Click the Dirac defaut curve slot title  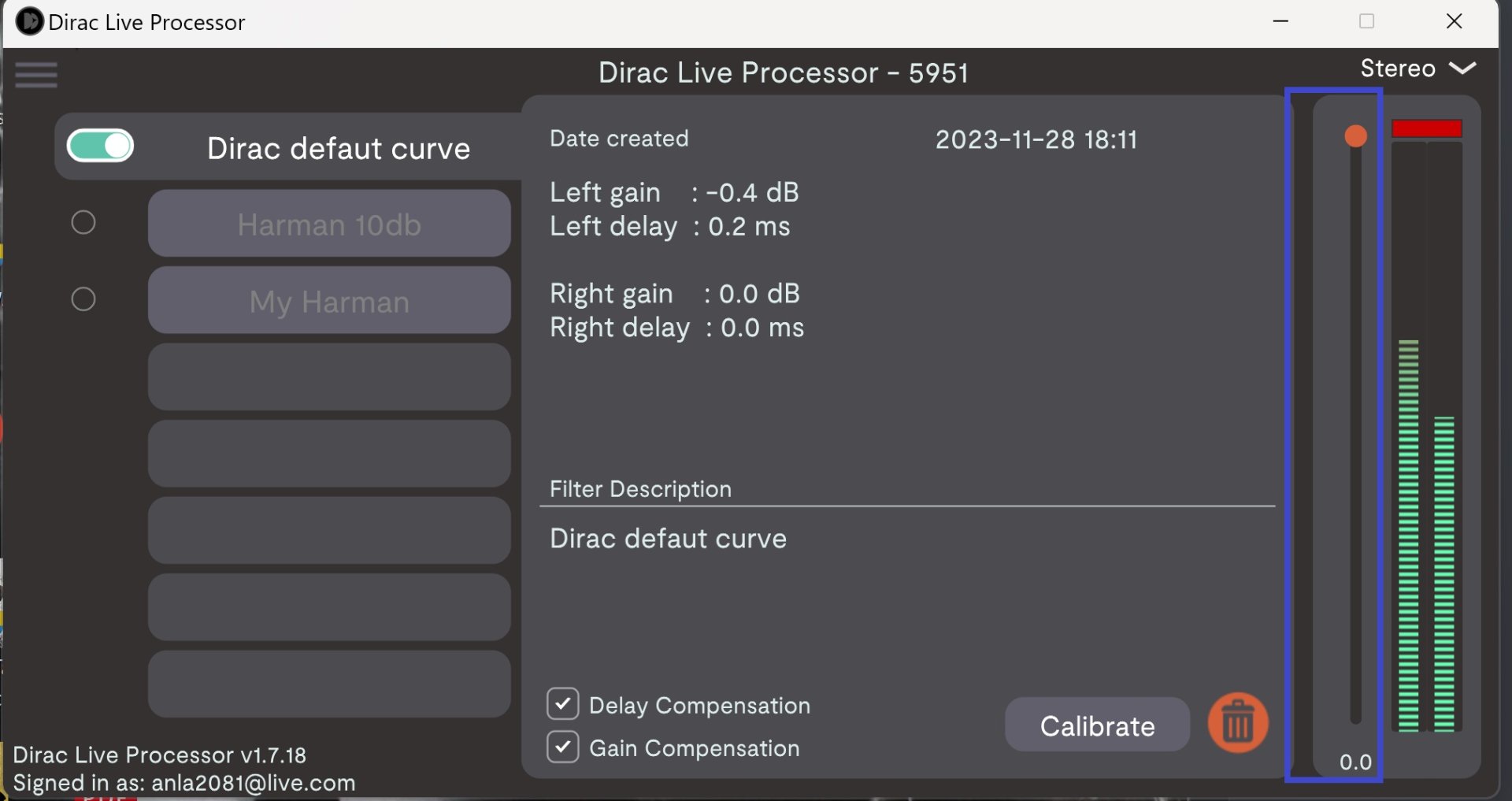(x=339, y=149)
